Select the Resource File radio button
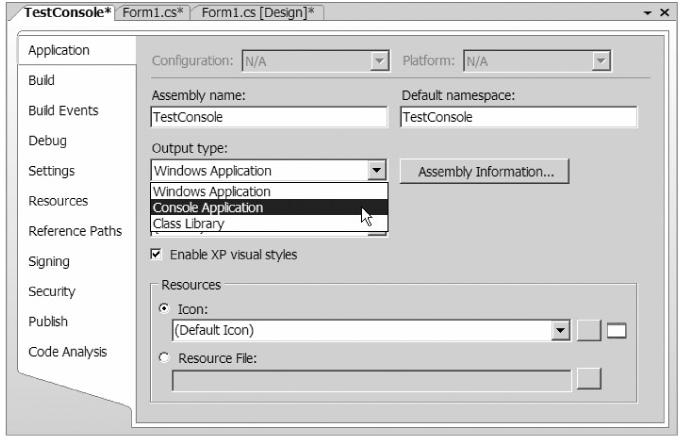Viewport: 689px width, 445px height. [164, 358]
